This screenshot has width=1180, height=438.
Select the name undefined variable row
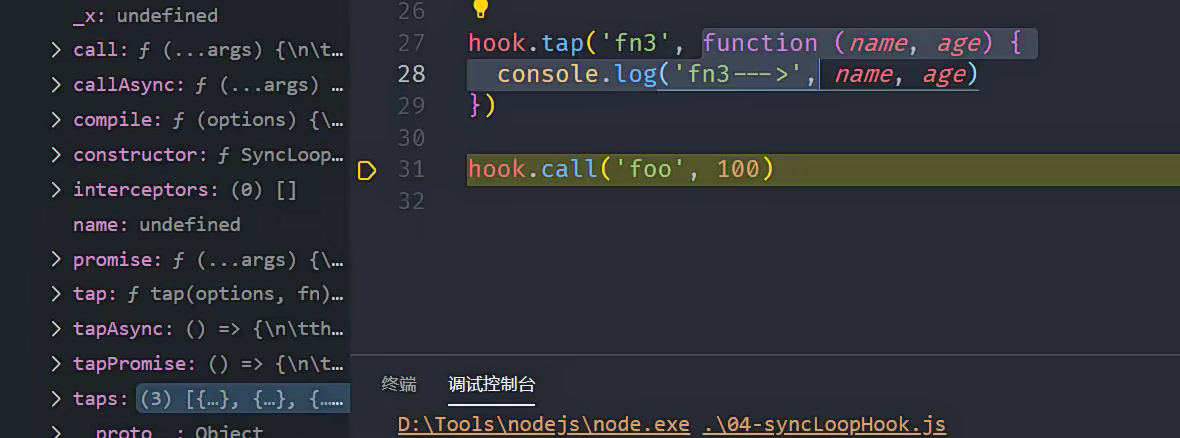156,225
